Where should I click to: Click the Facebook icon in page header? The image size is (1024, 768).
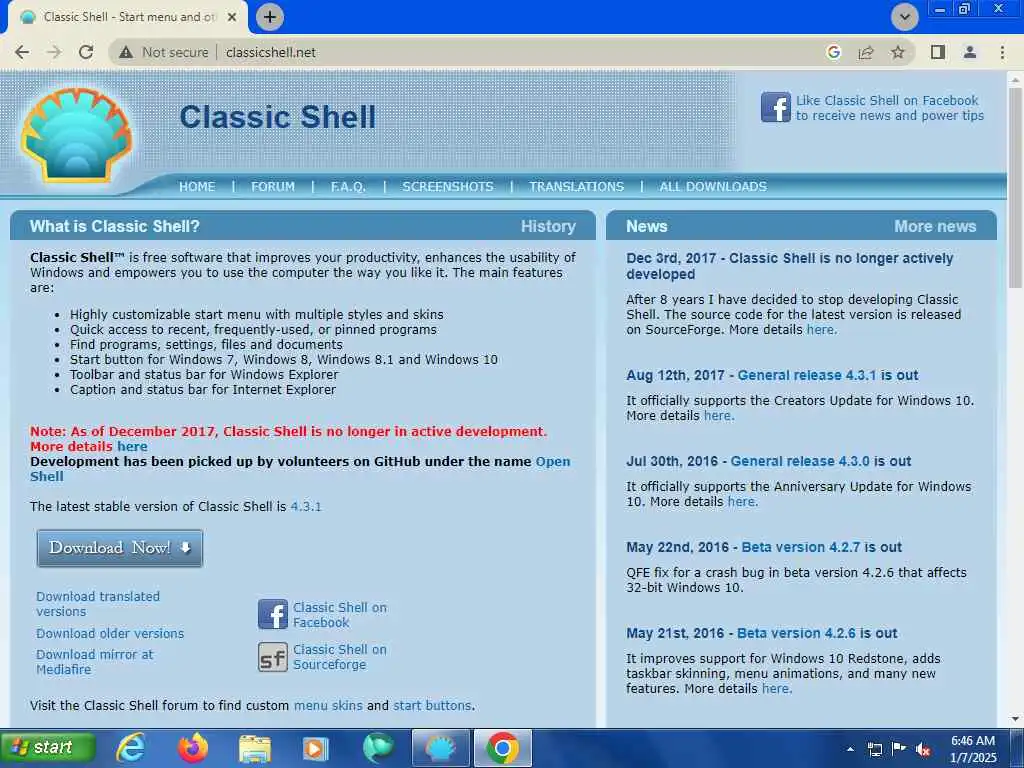[x=775, y=107]
